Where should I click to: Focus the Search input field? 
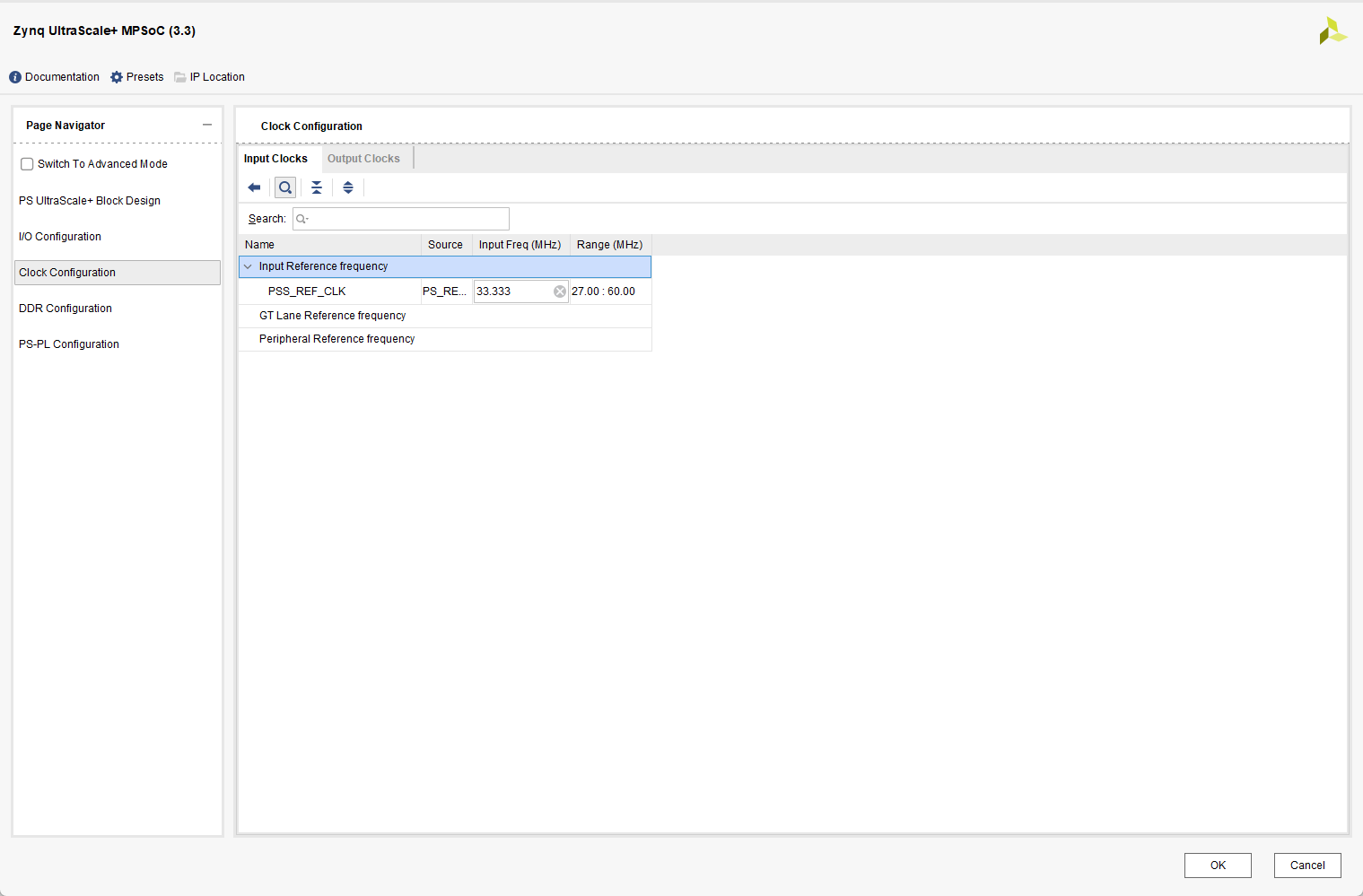pos(401,219)
